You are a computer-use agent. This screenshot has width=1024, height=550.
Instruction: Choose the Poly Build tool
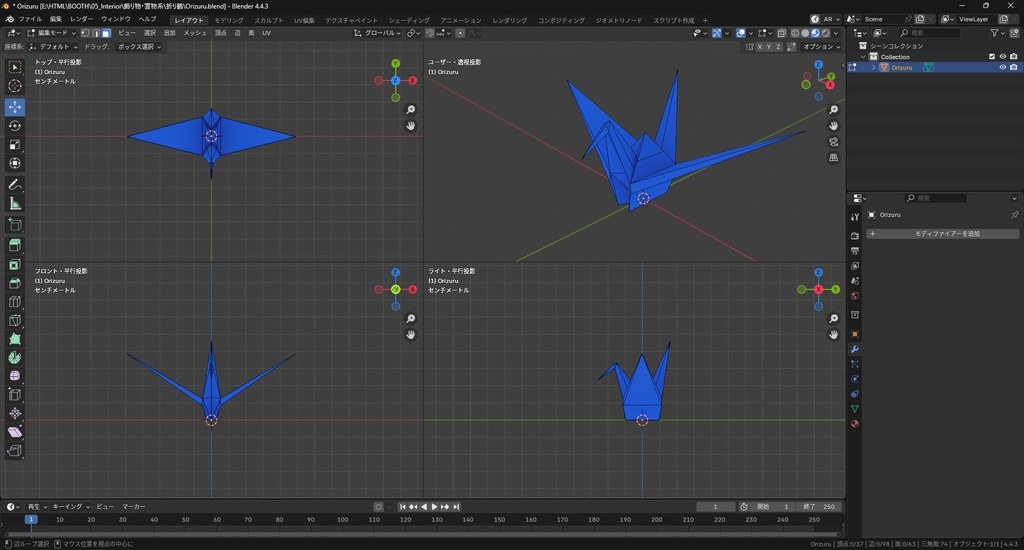[x=14, y=339]
